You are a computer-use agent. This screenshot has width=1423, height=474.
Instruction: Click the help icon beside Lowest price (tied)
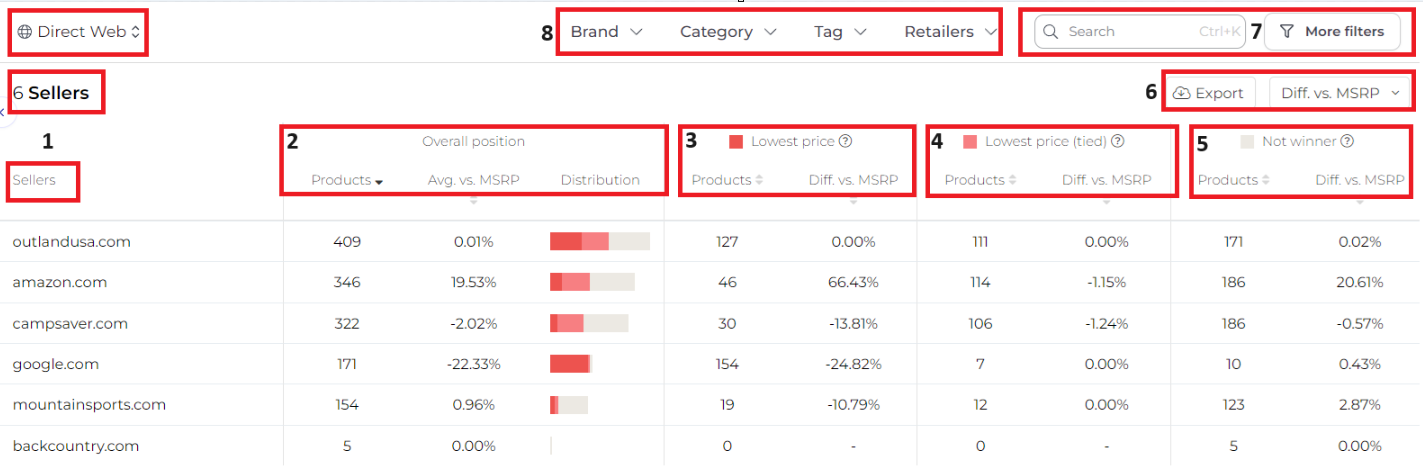tap(1118, 142)
